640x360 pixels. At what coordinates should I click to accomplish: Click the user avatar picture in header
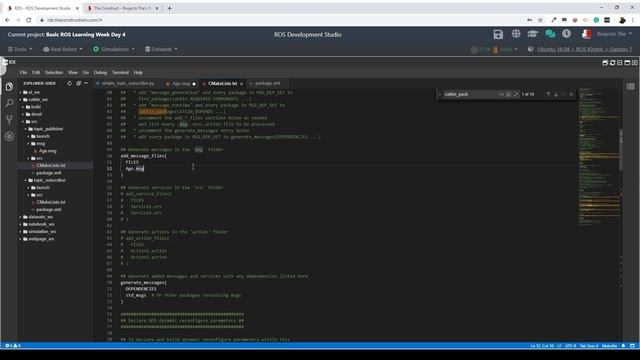[587, 34]
